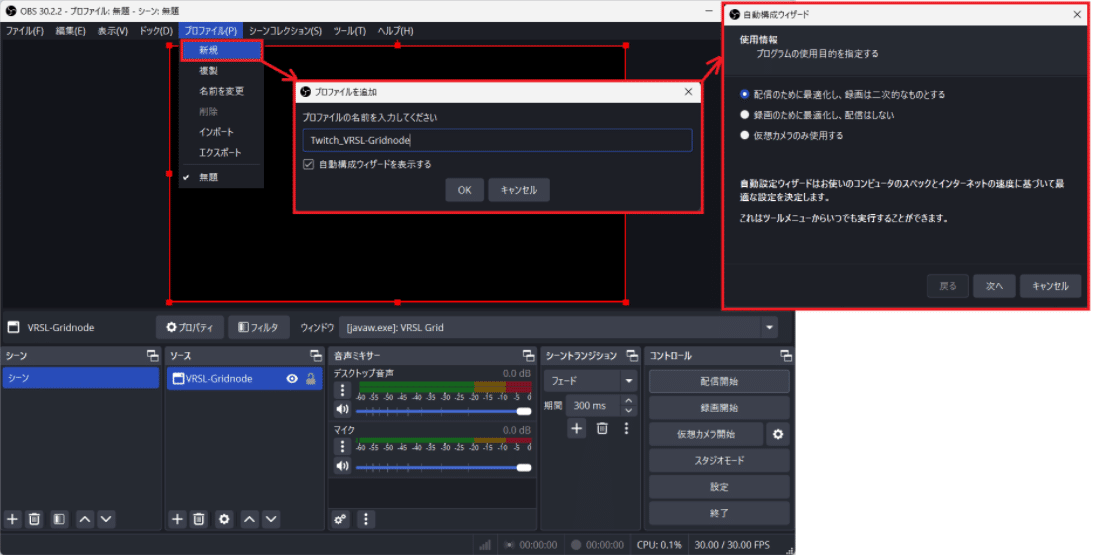
Task: Choose 複製 in the profile menu
Action: pos(221,71)
